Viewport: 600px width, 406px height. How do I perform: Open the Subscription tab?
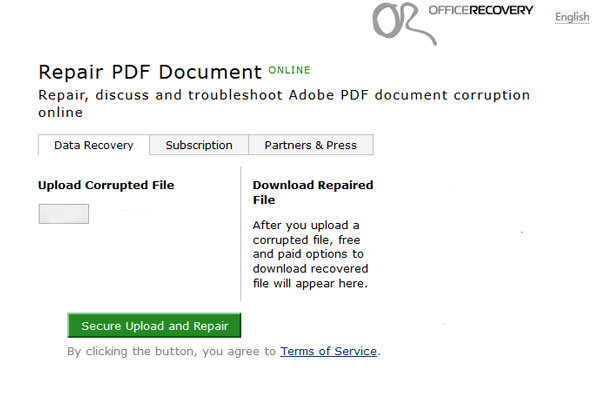tap(199, 145)
